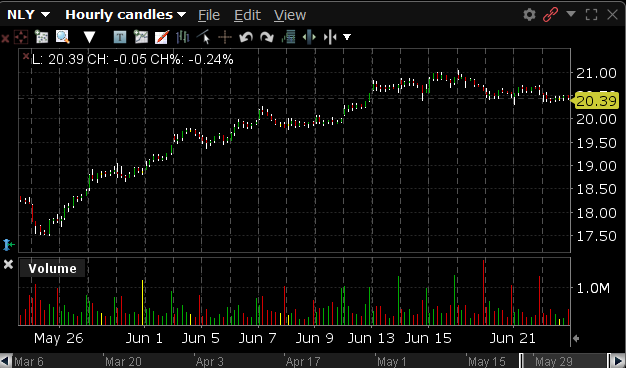This screenshot has height=368, width=626.
Task: Open chart settings gear
Action: (x=529, y=15)
